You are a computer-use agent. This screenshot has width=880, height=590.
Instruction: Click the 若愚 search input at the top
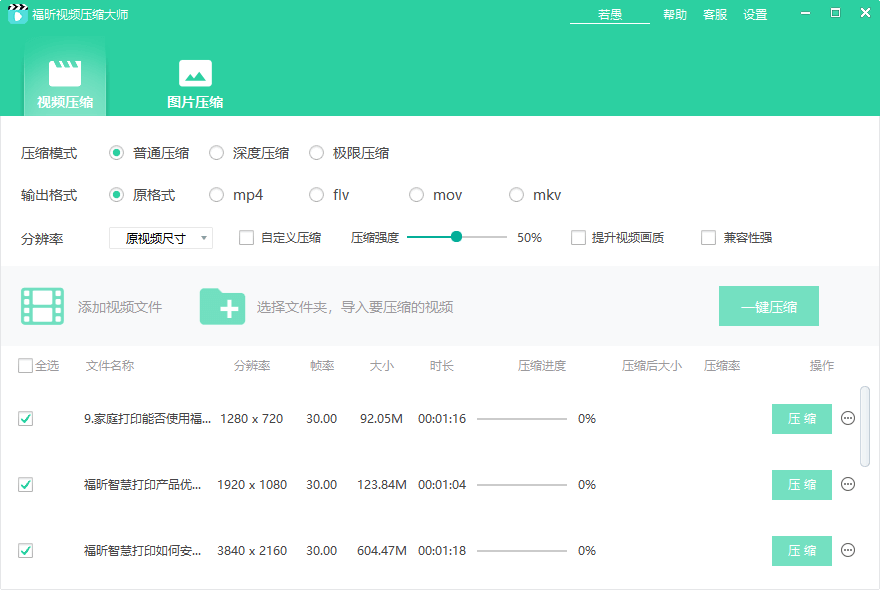point(609,15)
